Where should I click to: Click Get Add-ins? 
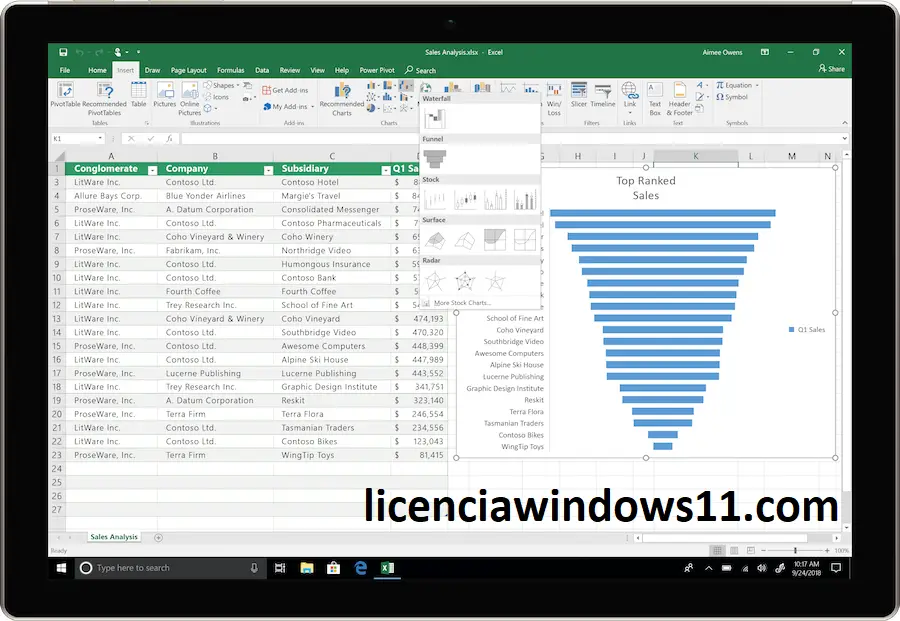pos(285,90)
